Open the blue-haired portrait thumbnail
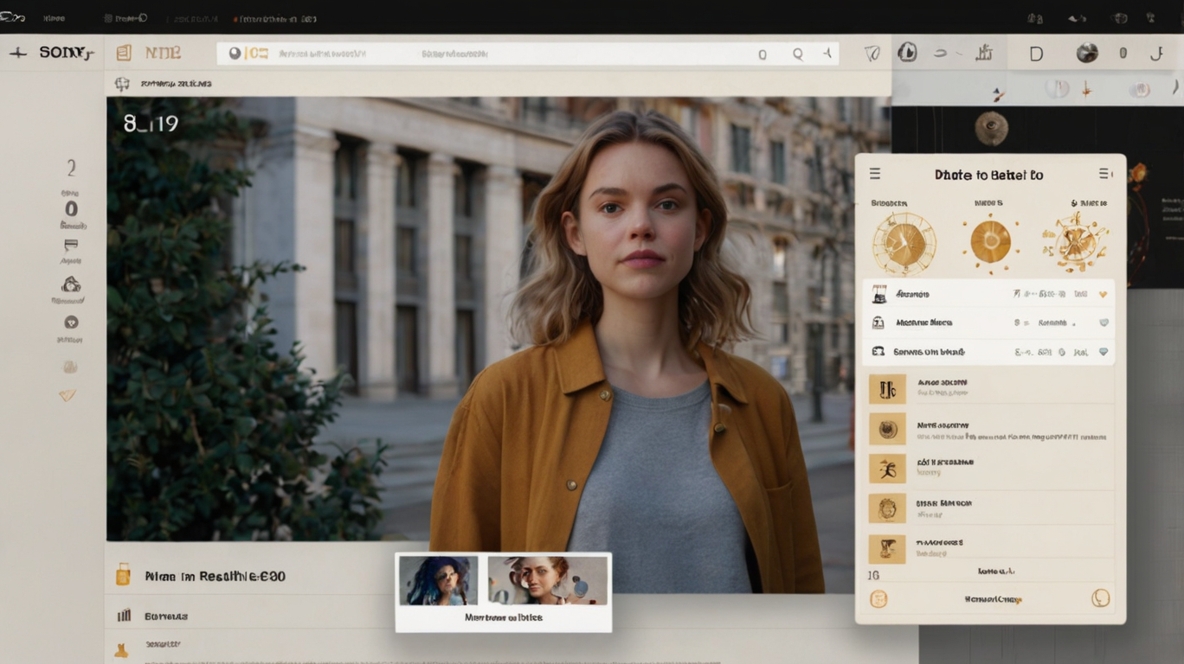 pos(438,581)
